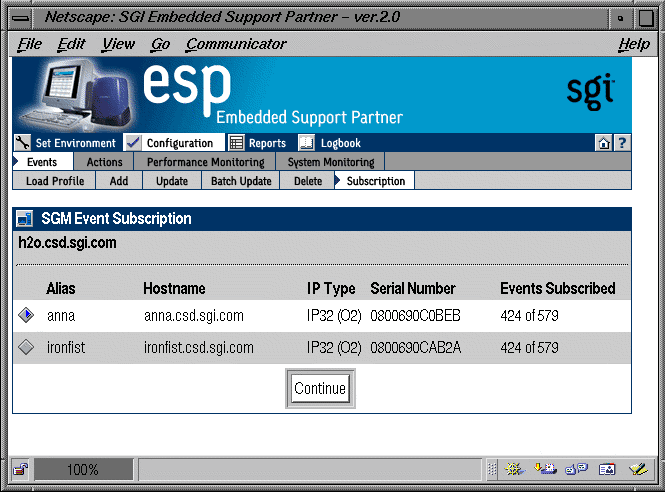This screenshot has width=665, height=492.
Task: Click the 100% progress indicator
Action: [83, 469]
